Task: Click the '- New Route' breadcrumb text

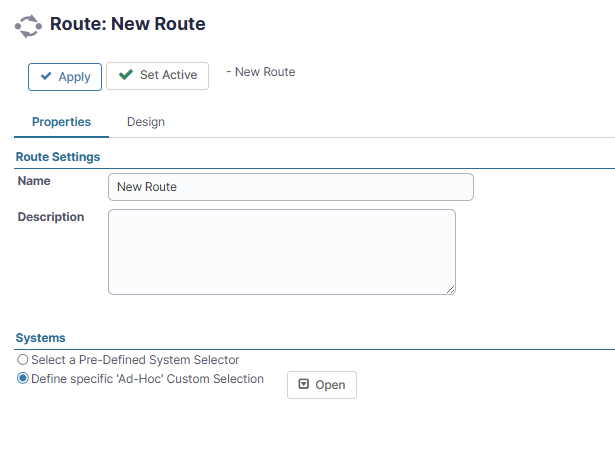Action: [261, 72]
